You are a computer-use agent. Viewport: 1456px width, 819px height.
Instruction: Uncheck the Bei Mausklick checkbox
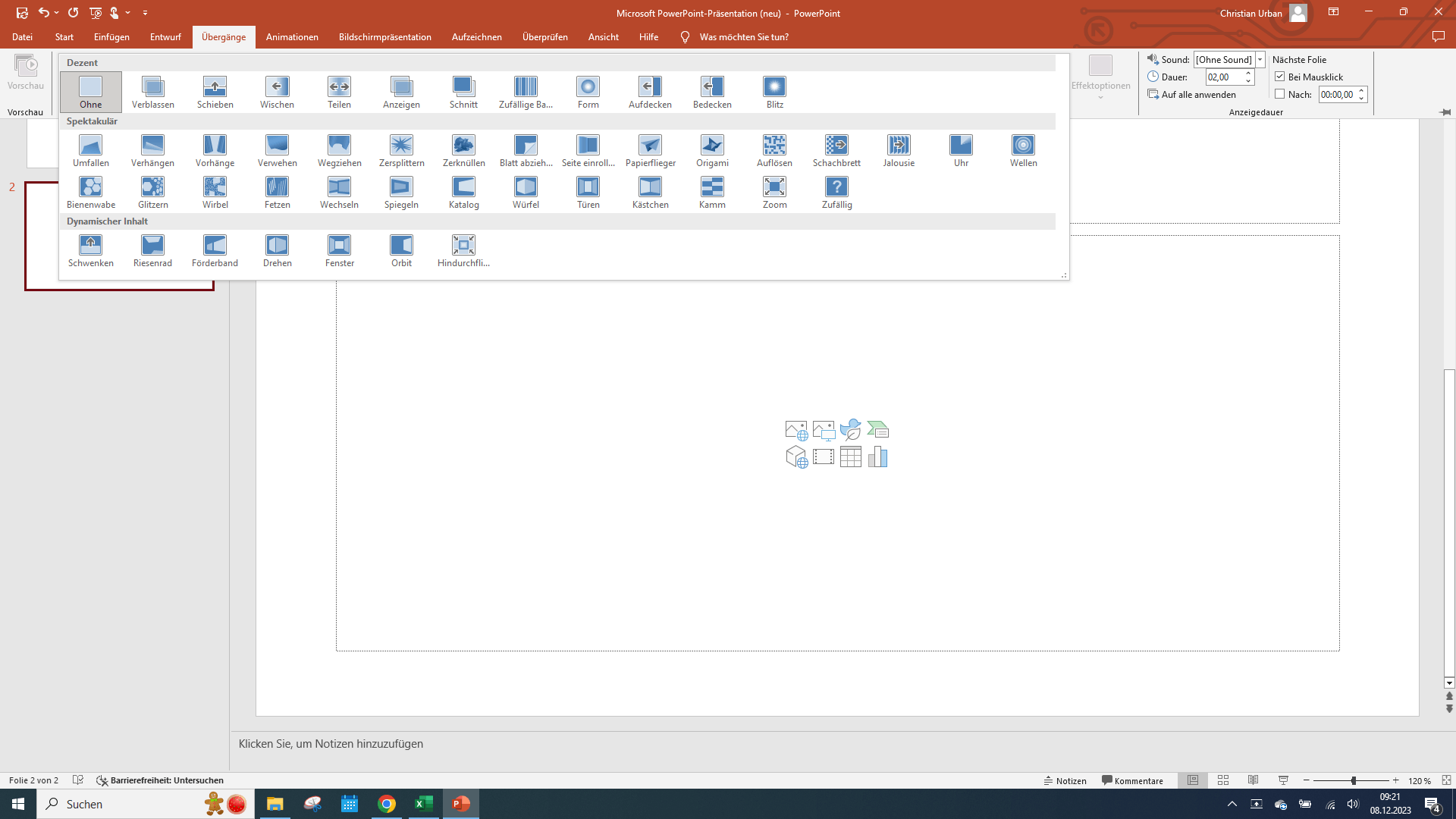point(1280,77)
